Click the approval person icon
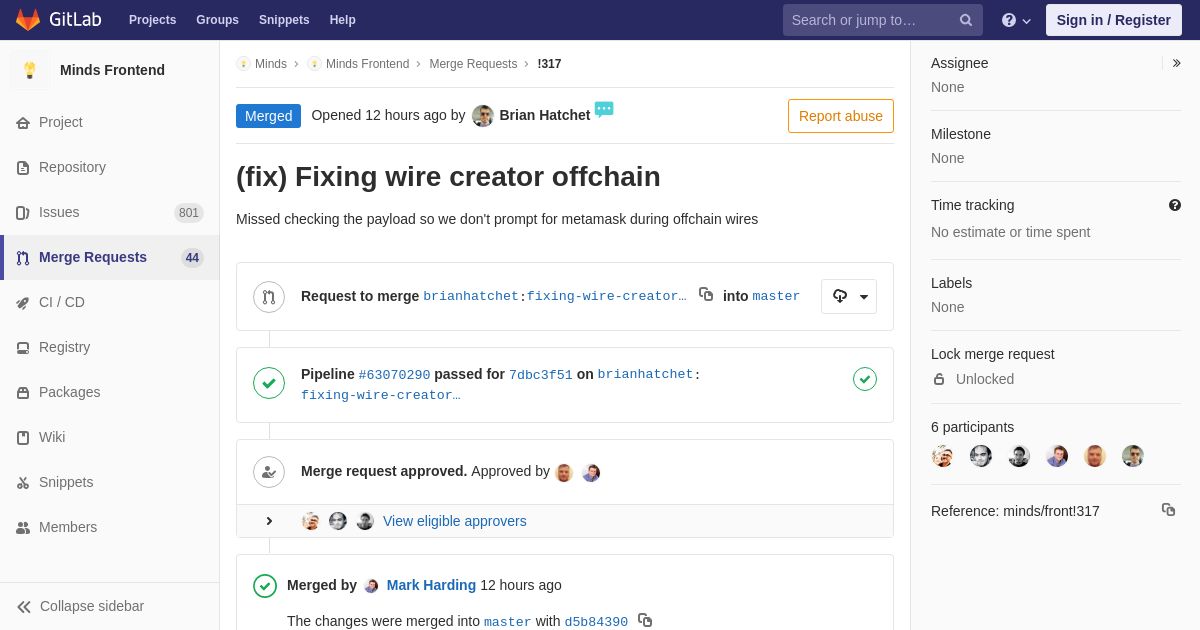This screenshot has height=630, width=1200. [269, 472]
